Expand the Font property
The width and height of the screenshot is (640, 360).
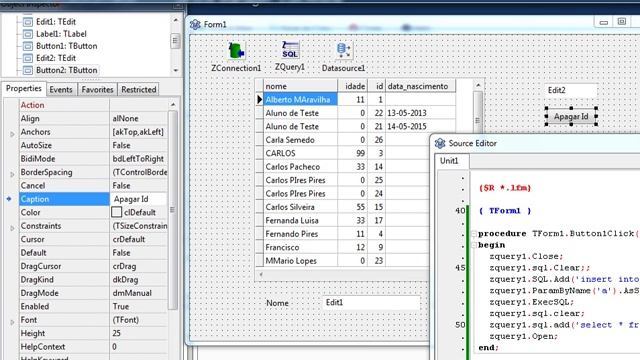[x=12, y=321]
